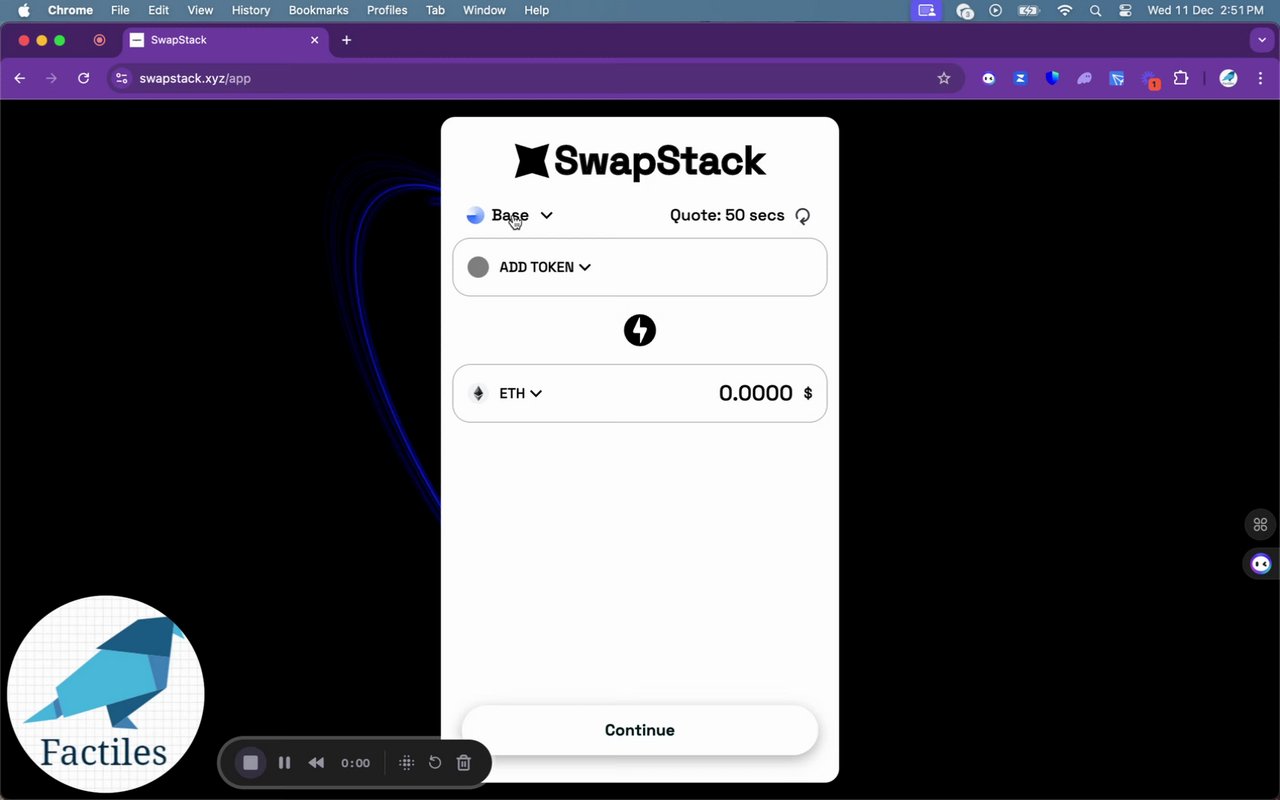Image resolution: width=1280 pixels, height=800 pixels.
Task: Open the Wi-Fi status menu
Action: coord(1065,10)
